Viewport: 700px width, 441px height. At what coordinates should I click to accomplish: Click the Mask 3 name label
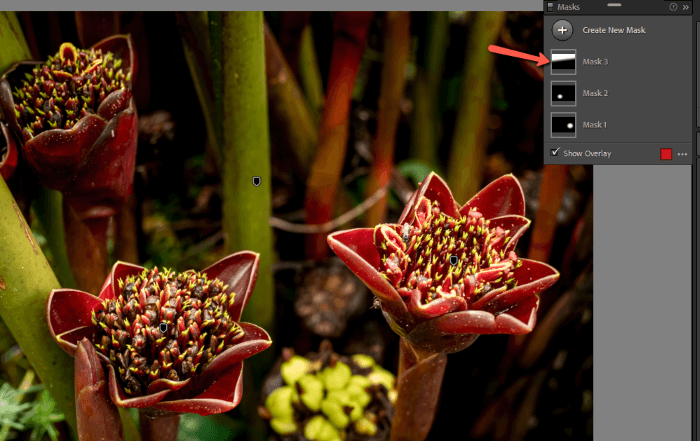pyautogui.click(x=595, y=62)
